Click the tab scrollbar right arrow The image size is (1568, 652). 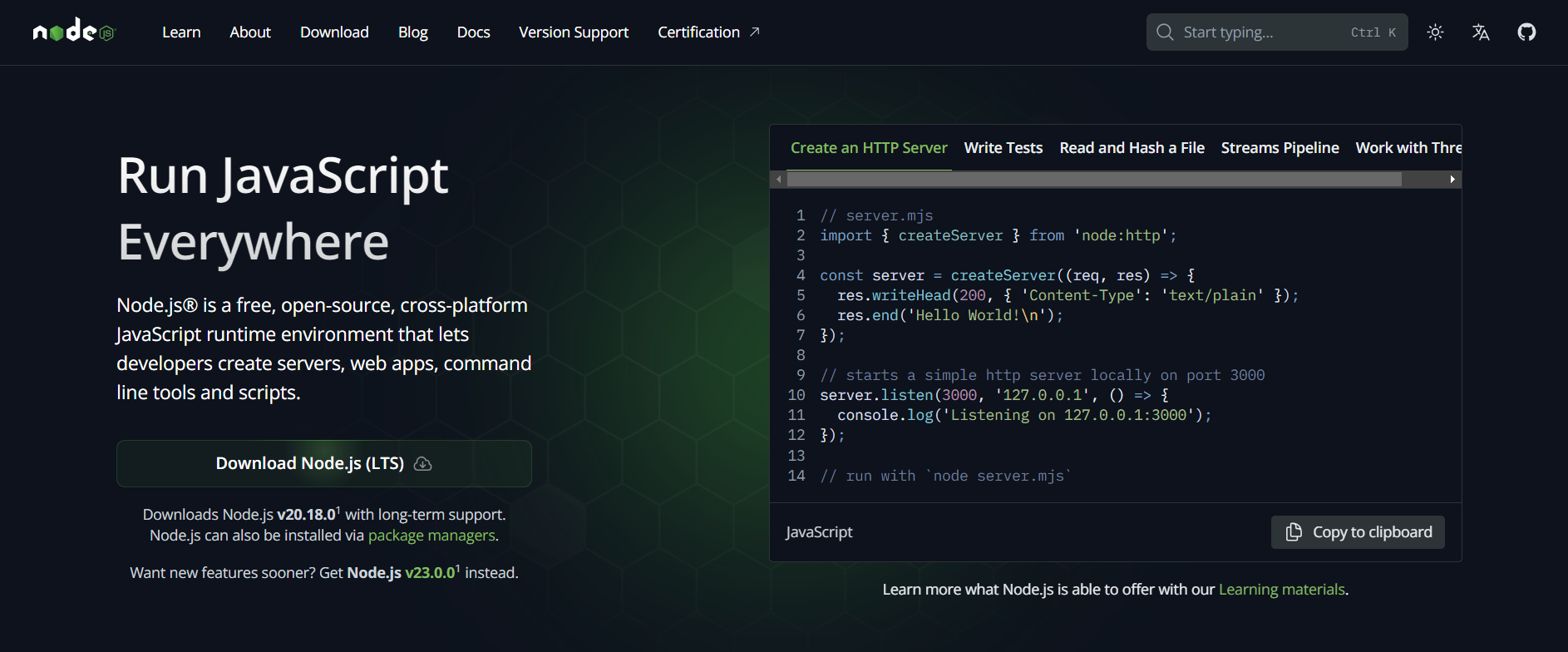(1452, 180)
